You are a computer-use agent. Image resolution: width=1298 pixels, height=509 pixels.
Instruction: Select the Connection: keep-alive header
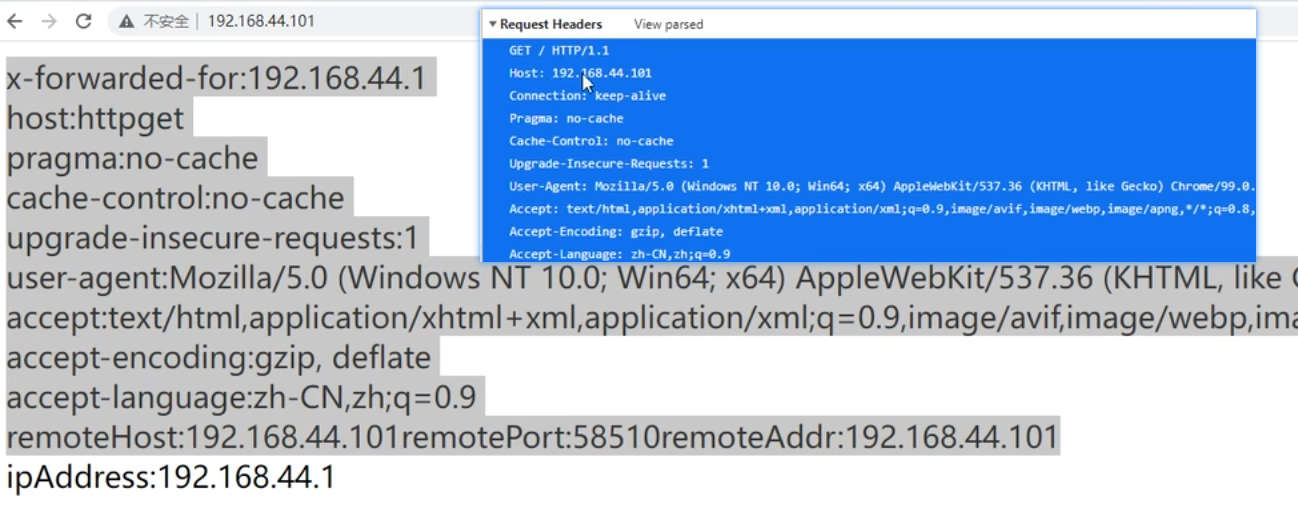tap(587, 96)
